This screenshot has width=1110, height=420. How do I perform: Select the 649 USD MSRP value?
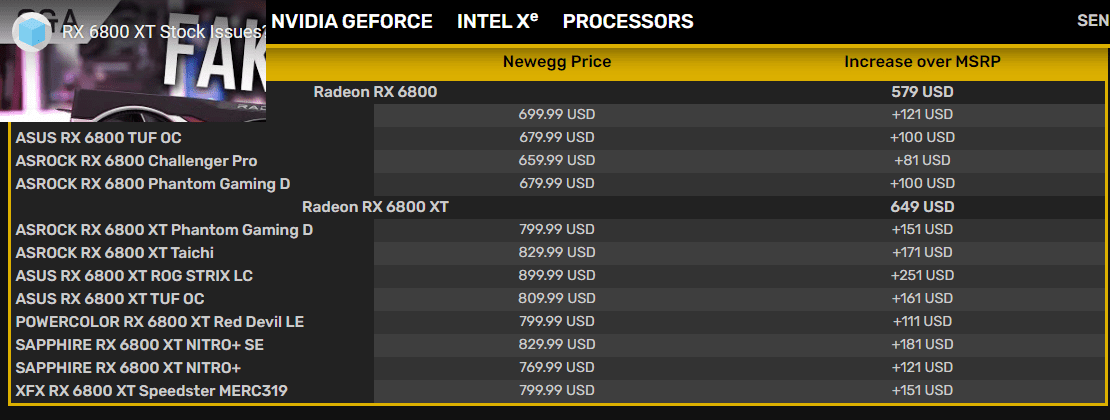(922, 207)
